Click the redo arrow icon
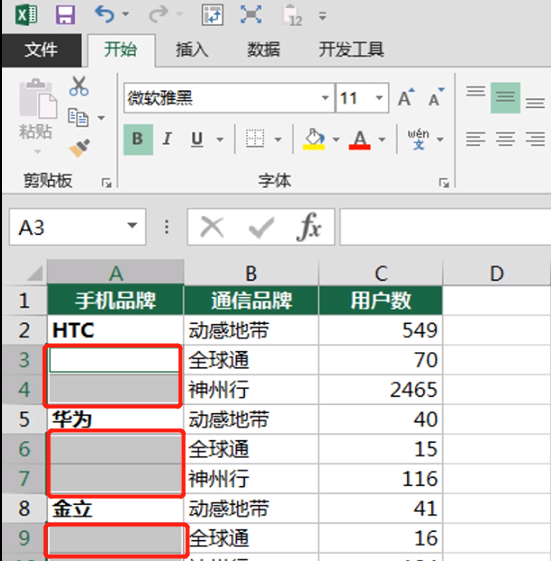The image size is (551, 561). (x=158, y=15)
